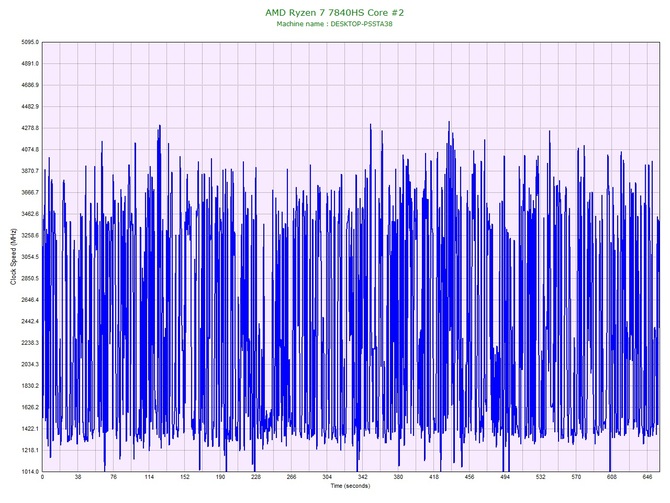Select the 570 tick on the time axis
Image resolution: width=670 pixels, height=503 pixels.
[576, 477]
